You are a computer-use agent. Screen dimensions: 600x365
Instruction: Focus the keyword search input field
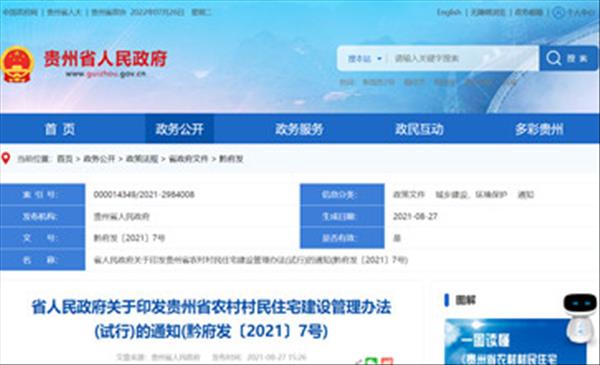coord(463,59)
